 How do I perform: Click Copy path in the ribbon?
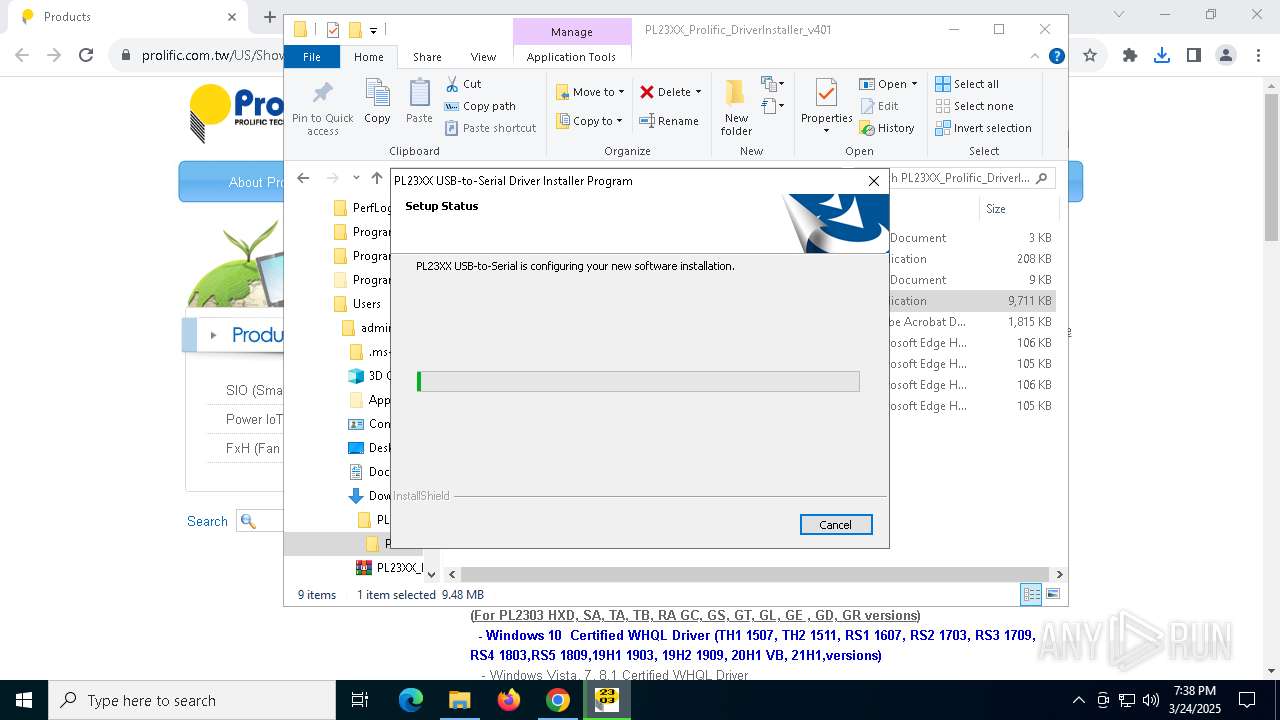pyautogui.click(x=480, y=106)
